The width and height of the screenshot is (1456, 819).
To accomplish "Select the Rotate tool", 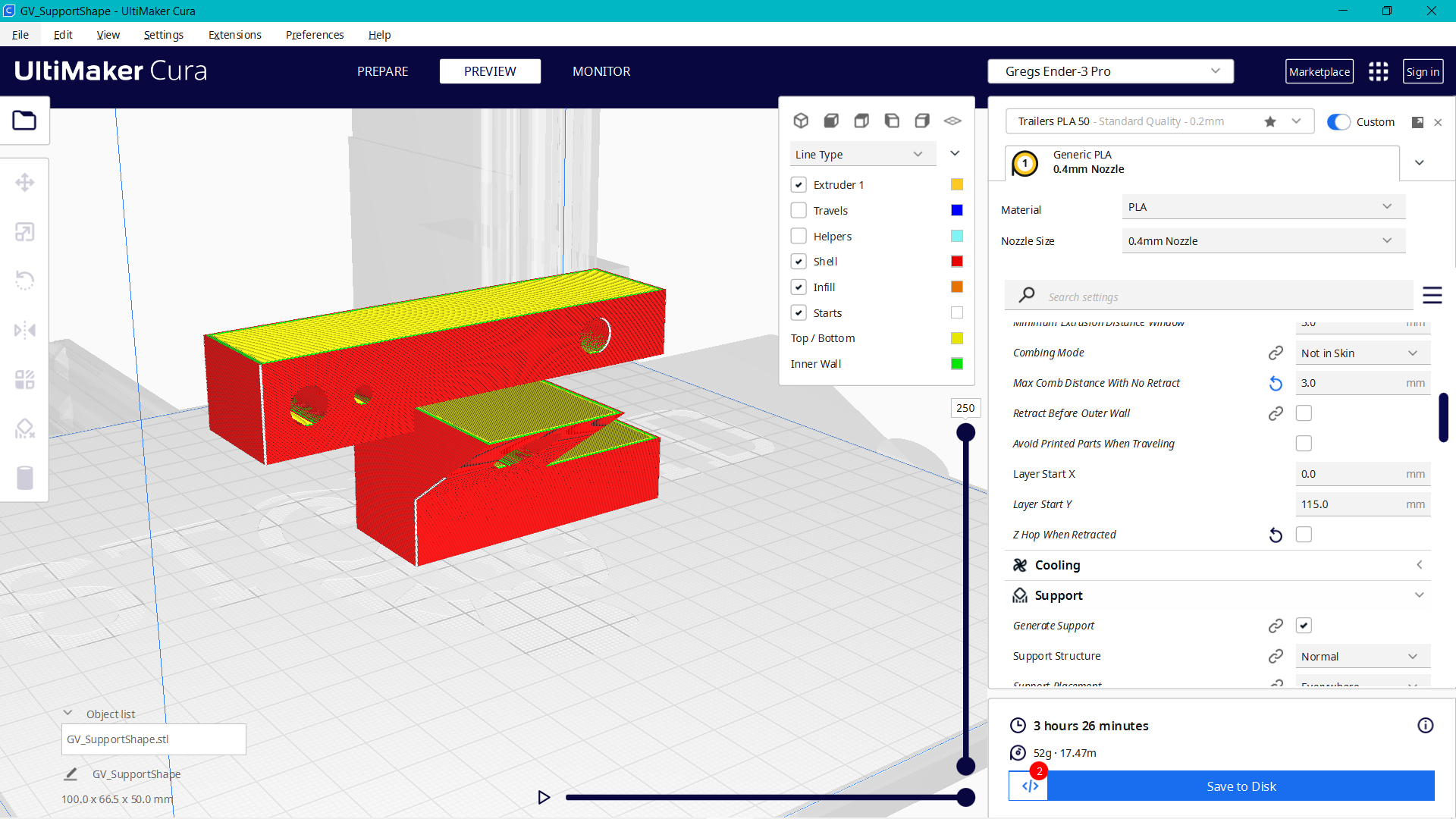I will [24, 281].
